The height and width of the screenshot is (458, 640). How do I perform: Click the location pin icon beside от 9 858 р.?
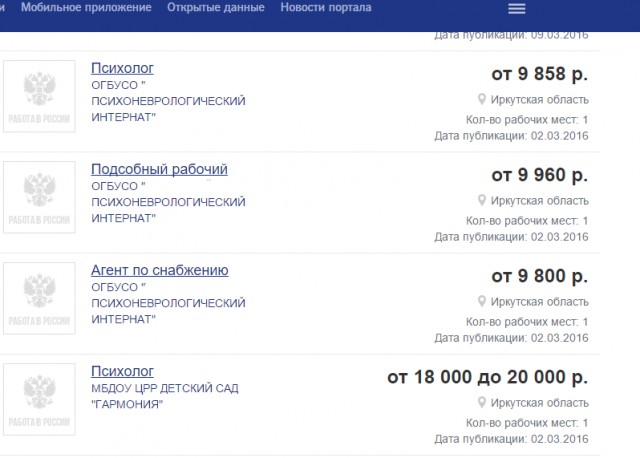482,99
